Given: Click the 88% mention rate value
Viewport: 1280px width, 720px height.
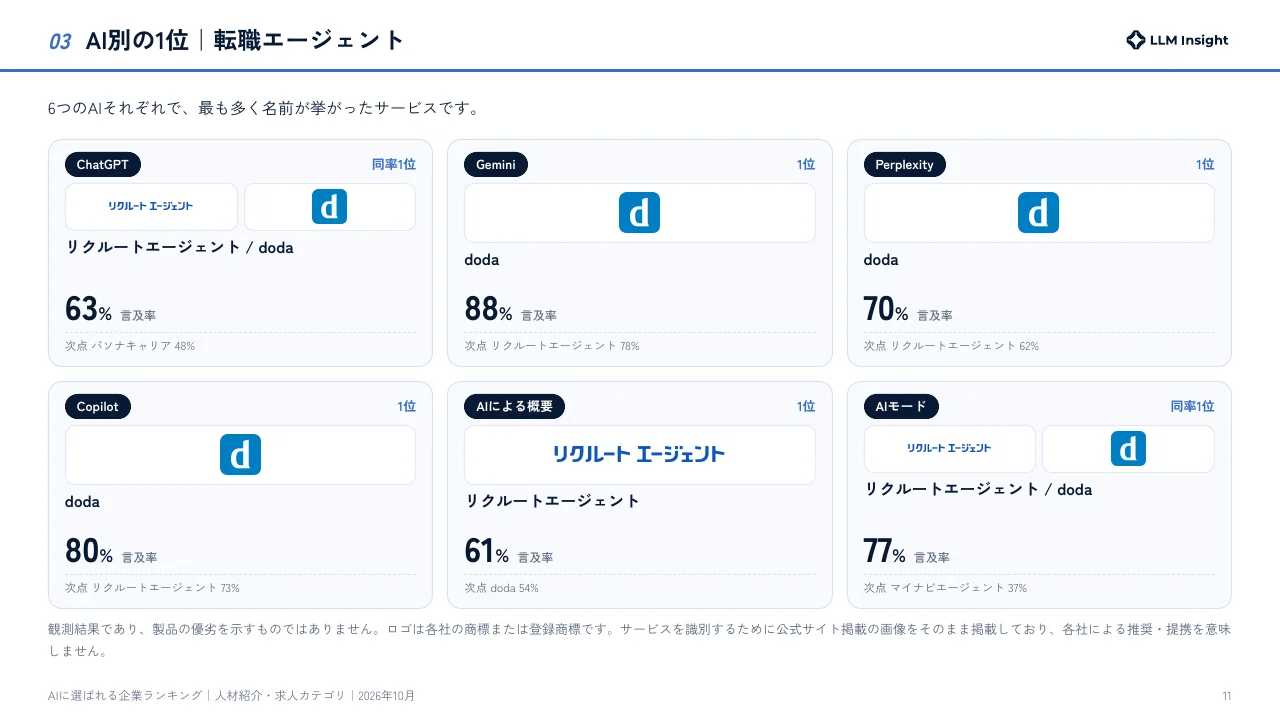Looking at the screenshot, I should (488, 309).
